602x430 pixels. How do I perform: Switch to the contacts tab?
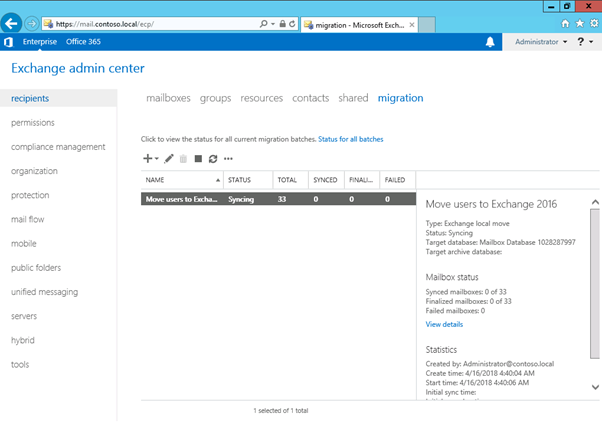point(311,98)
